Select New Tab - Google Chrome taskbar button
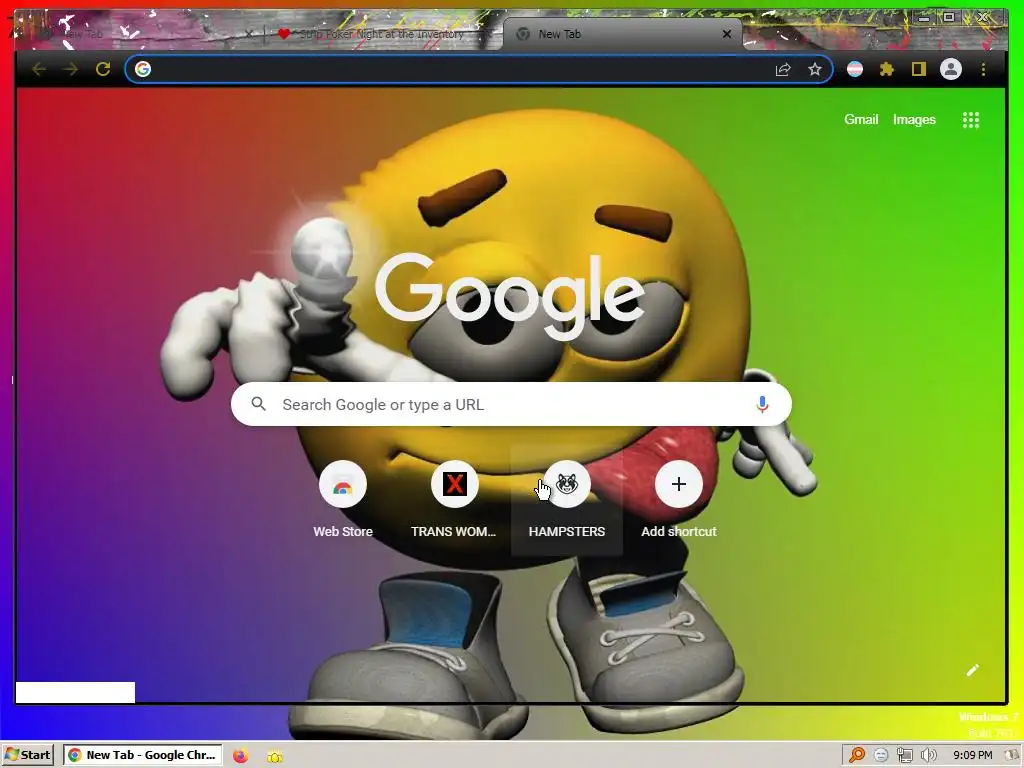 click(x=142, y=755)
